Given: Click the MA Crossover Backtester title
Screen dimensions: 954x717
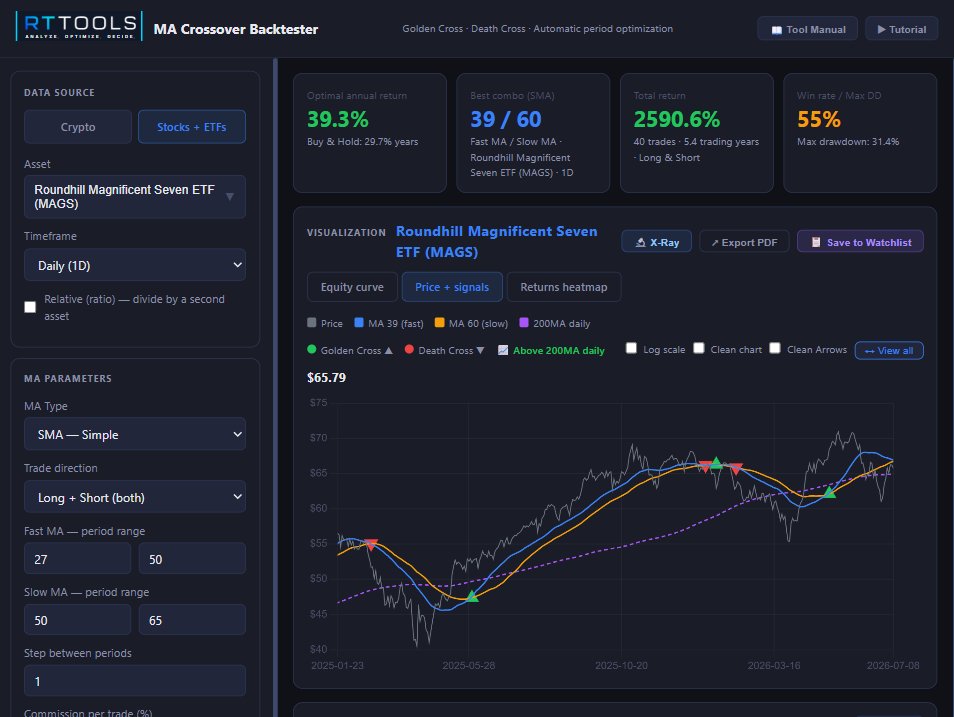Looking at the screenshot, I should click(235, 29).
